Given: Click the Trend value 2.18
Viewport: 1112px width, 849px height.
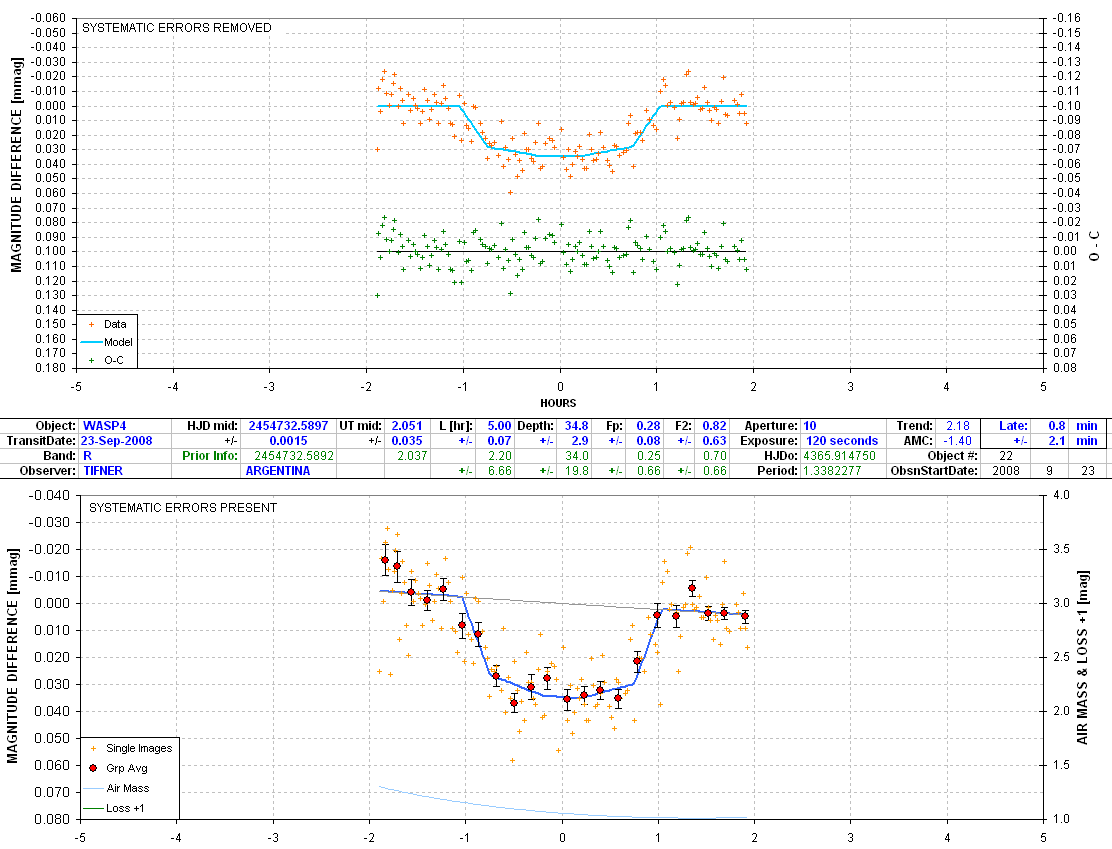Looking at the screenshot, I should click(957, 426).
